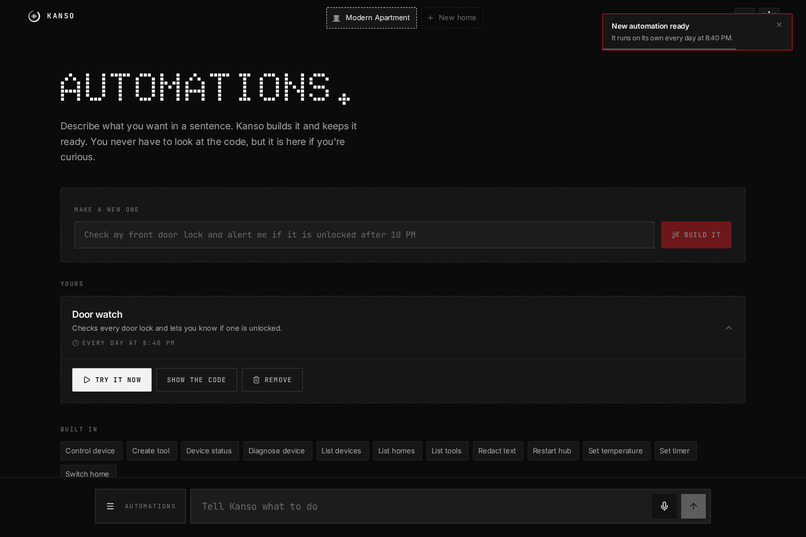Open the Control device built-in tool

coord(90,451)
